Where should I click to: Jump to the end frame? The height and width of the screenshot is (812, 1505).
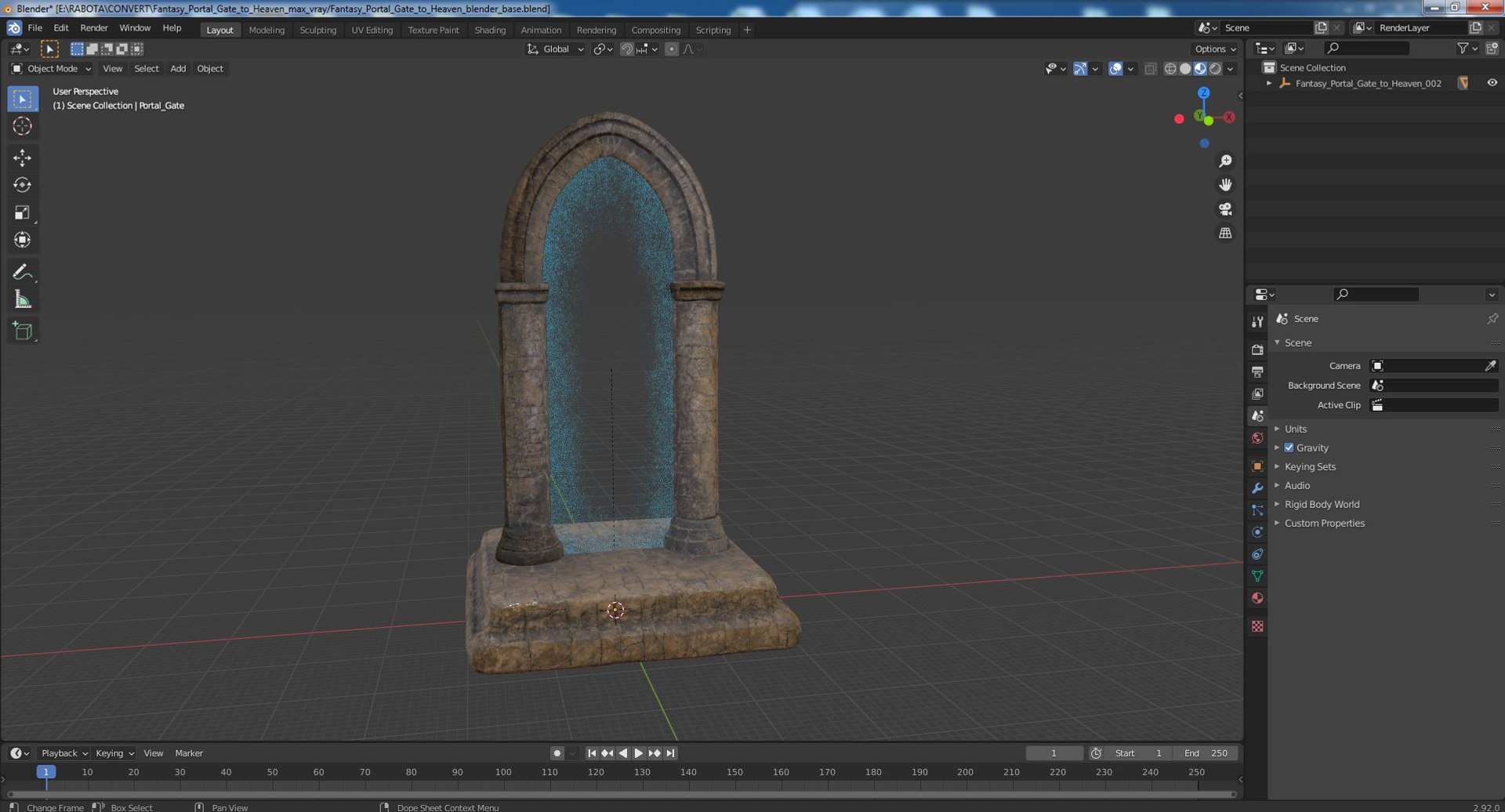[x=670, y=753]
